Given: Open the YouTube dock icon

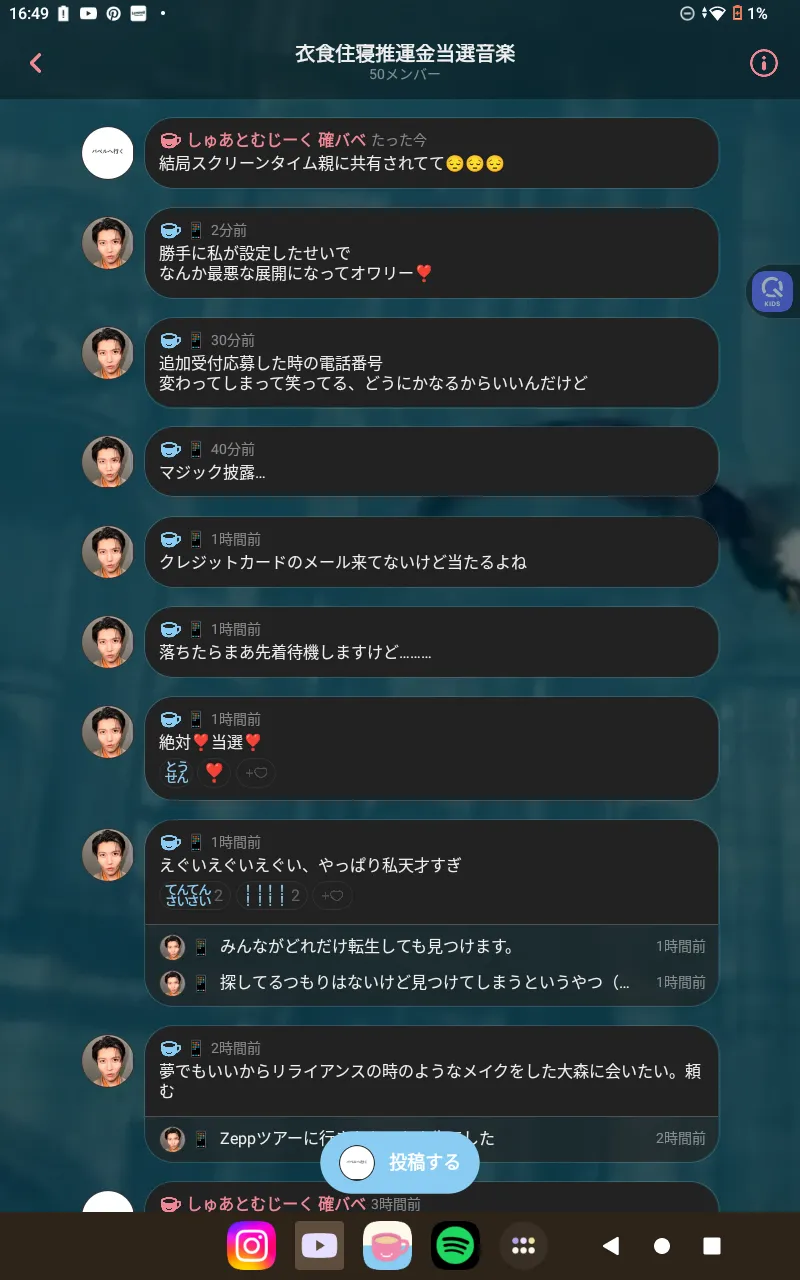Looking at the screenshot, I should (x=320, y=1246).
